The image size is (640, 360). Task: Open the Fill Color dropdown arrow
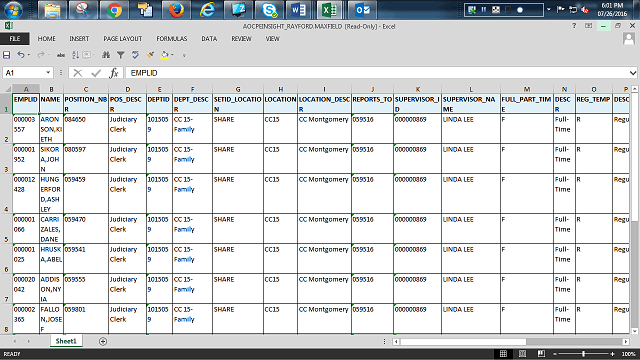click(172, 55)
